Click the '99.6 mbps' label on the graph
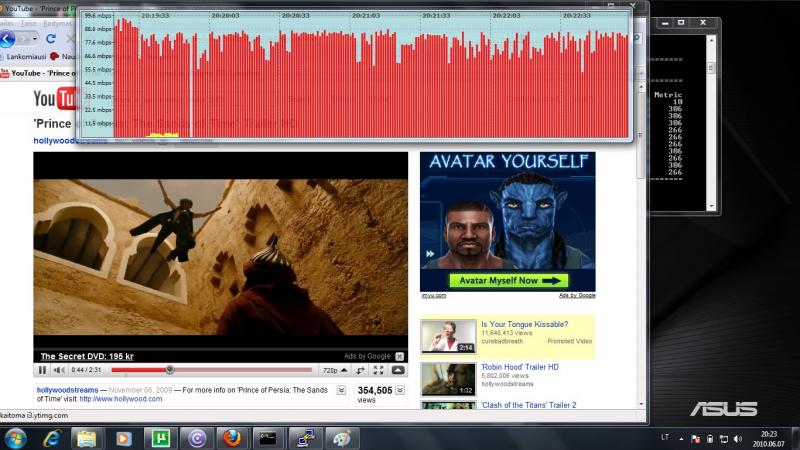Image resolution: width=800 pixels, height=450 pixels. [x=98, y=16]
